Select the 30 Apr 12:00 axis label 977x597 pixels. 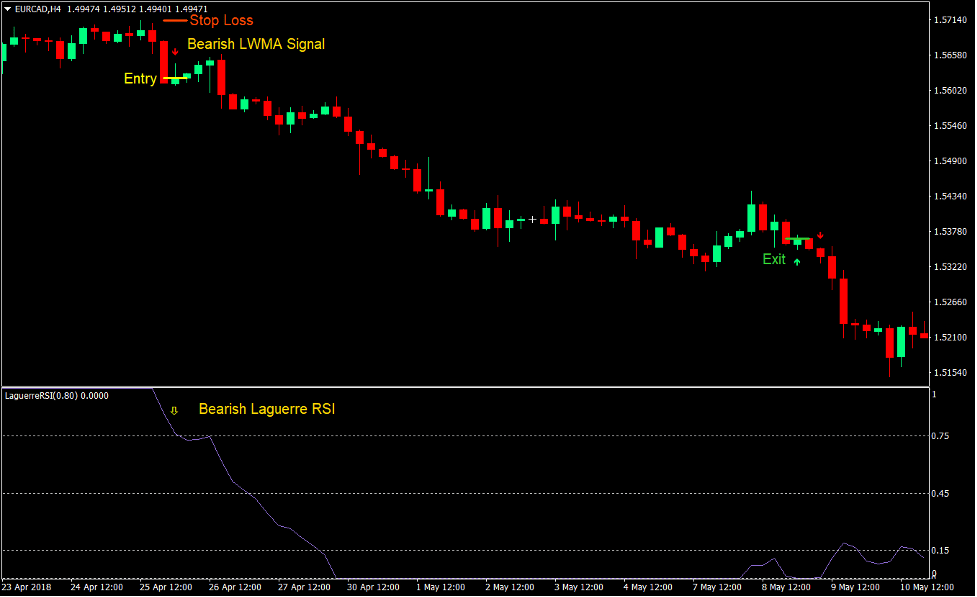(374, 588)
